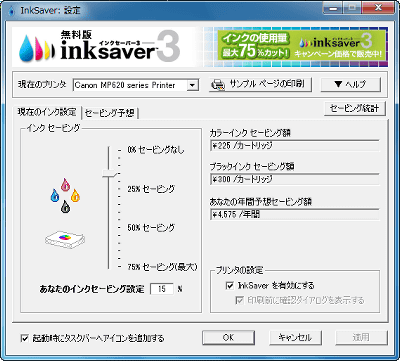This screenshot has width=400, height=361.
Task: Click the 50% セービング slider label
Action: click(x=151, y=228)
